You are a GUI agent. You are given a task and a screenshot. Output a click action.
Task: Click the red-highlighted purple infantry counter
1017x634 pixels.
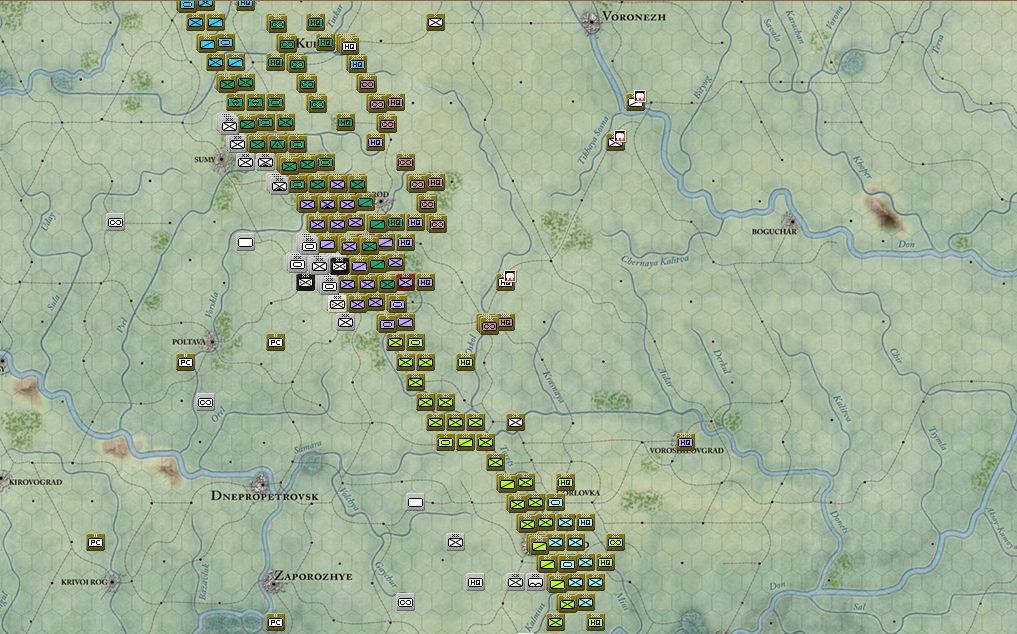[405, 282]
